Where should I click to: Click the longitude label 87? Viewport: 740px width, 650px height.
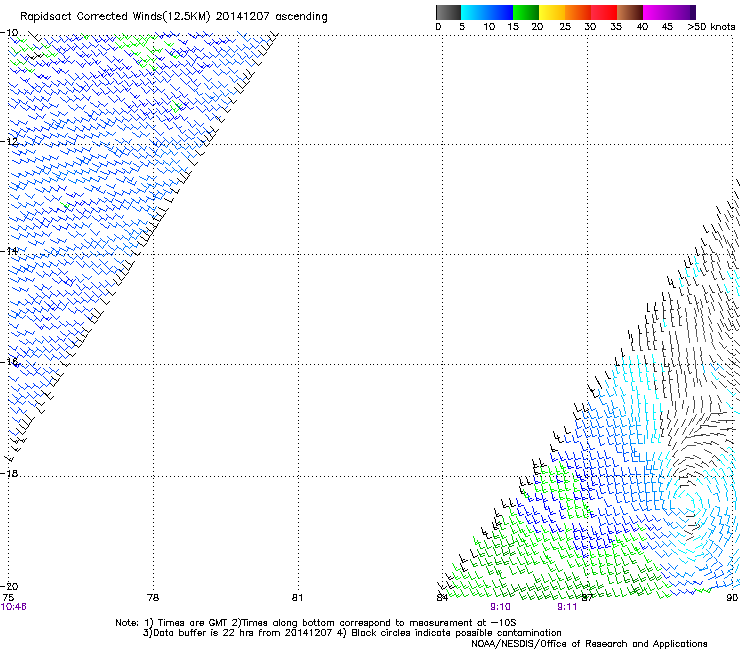[x=587, y=598]
